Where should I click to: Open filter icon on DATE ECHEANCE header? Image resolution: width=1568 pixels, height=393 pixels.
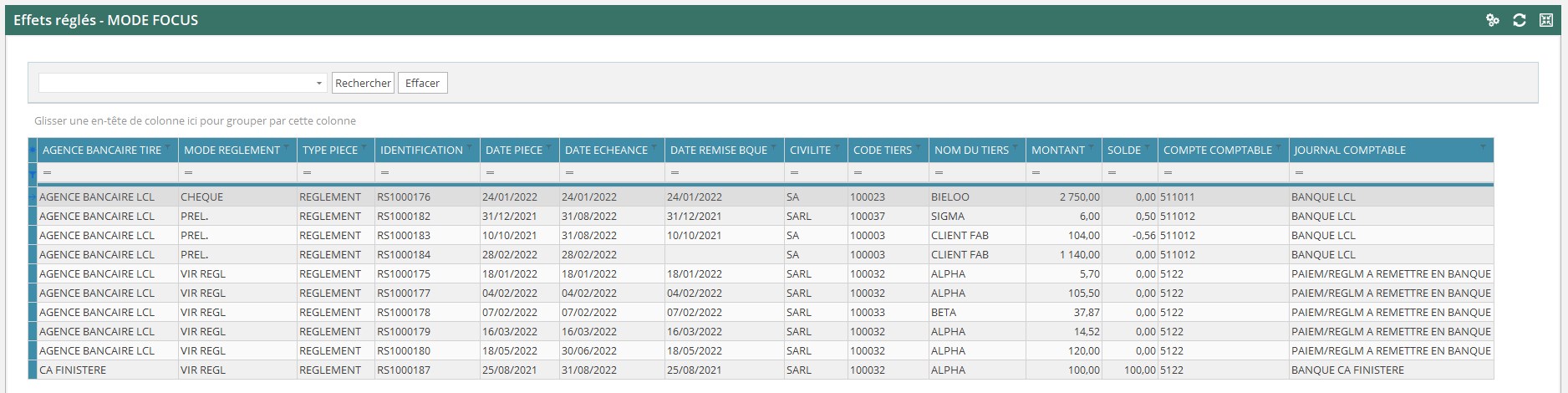coord(654,147)
